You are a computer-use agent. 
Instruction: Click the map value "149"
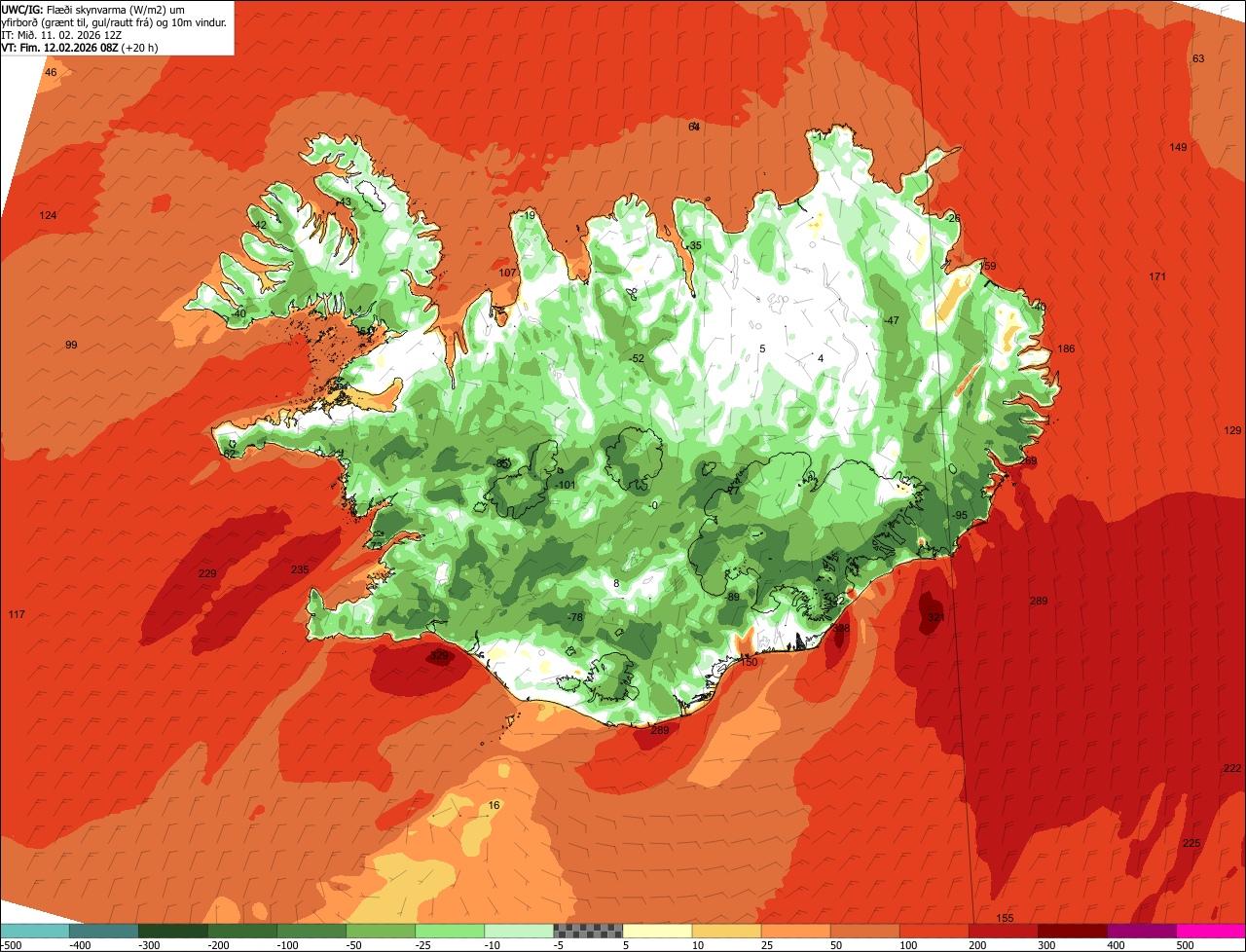click(x=1178, y=147)
